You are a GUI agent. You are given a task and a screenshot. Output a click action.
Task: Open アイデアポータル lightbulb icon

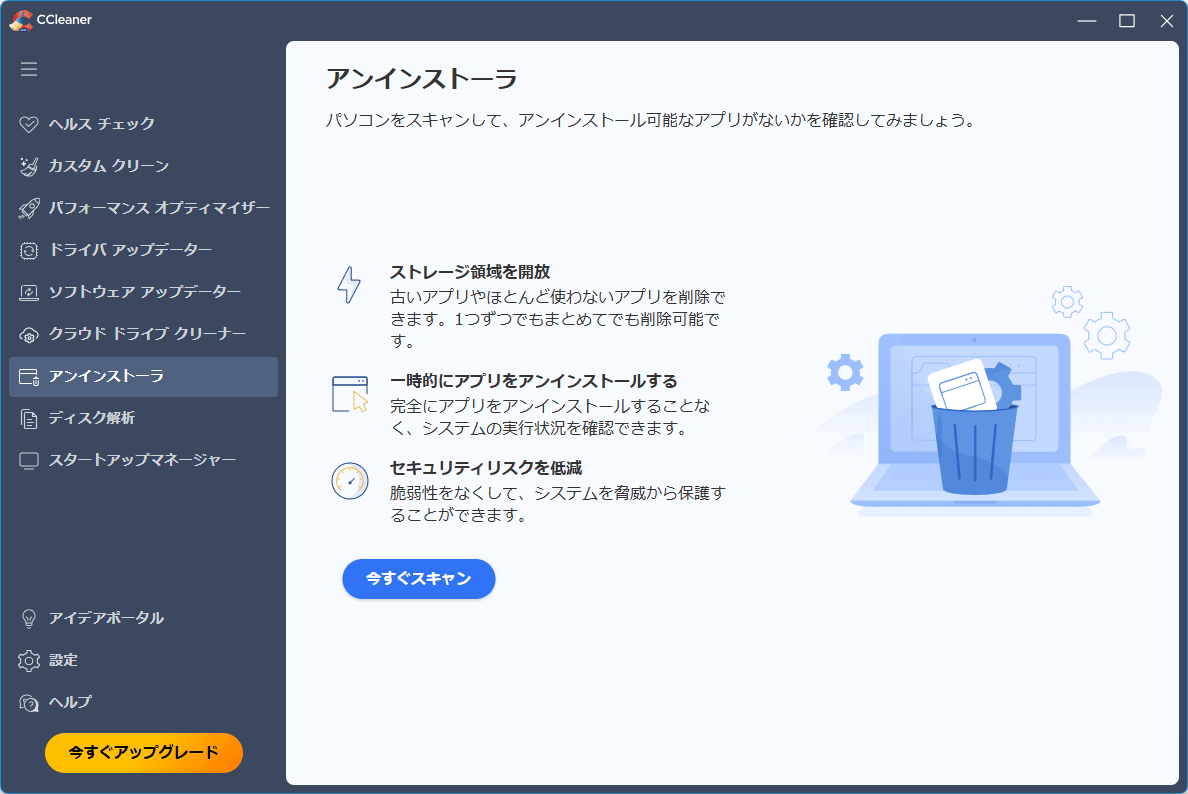tap(29, 619)
